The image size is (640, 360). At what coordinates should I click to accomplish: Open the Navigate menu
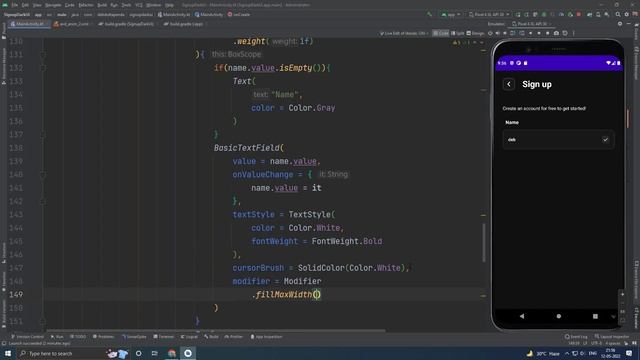click(53, 5)
